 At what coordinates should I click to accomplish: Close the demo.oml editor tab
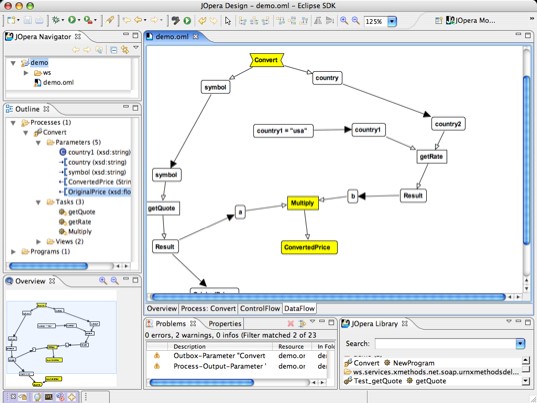coord(196,36)
